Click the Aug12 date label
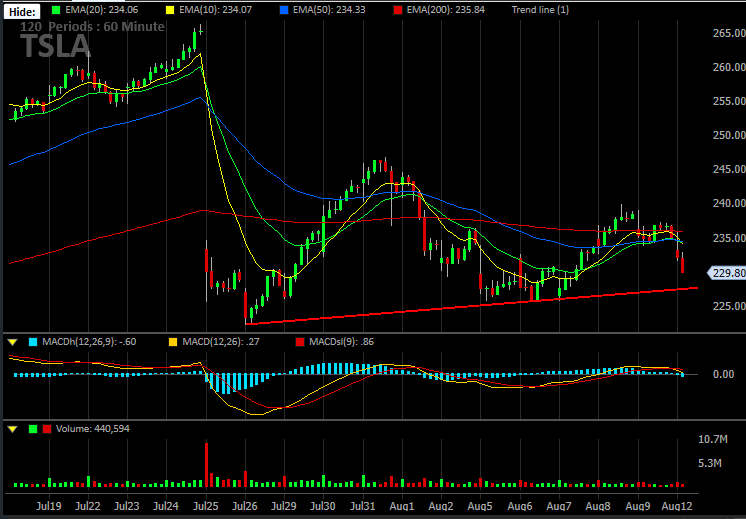Image resolution: width=746 pixels, height=519 pixels. [x=677, y=506]
